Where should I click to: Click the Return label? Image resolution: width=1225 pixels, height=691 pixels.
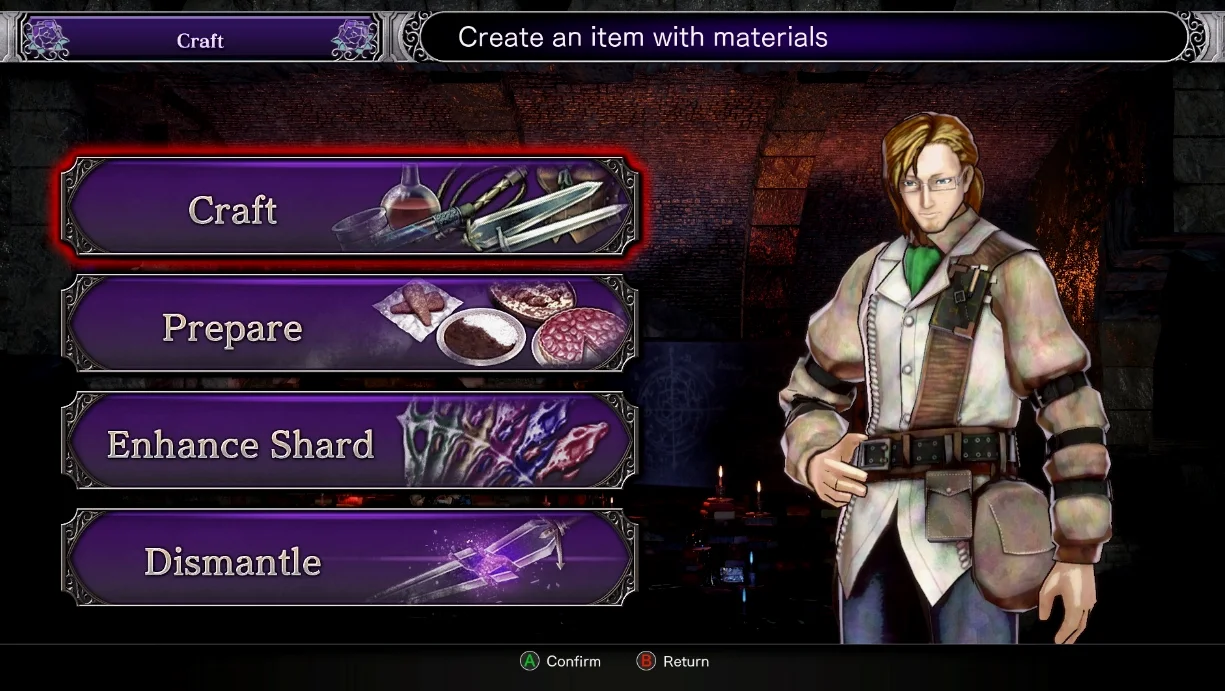click(686, 661)
